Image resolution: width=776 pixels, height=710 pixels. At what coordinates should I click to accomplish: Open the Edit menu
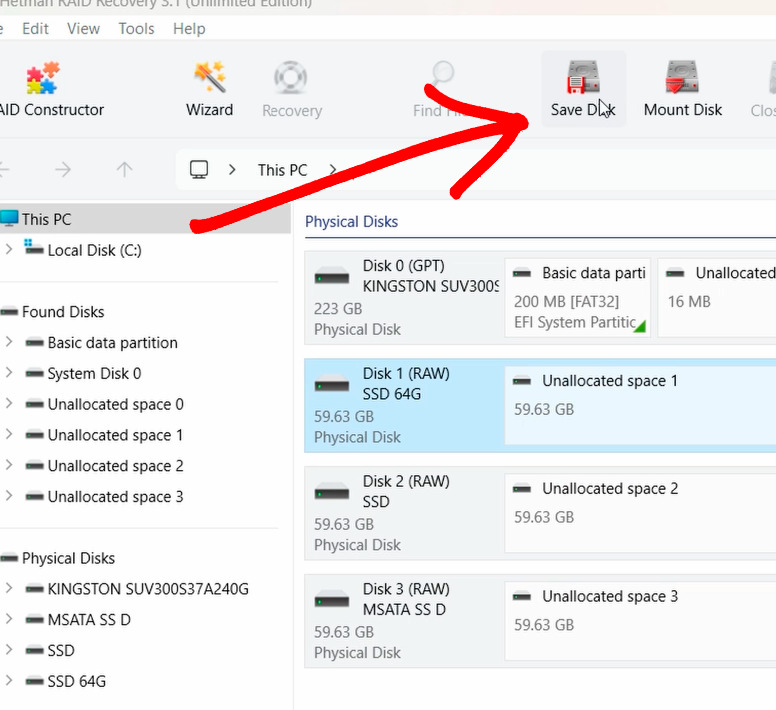click(x=35, y=29)
